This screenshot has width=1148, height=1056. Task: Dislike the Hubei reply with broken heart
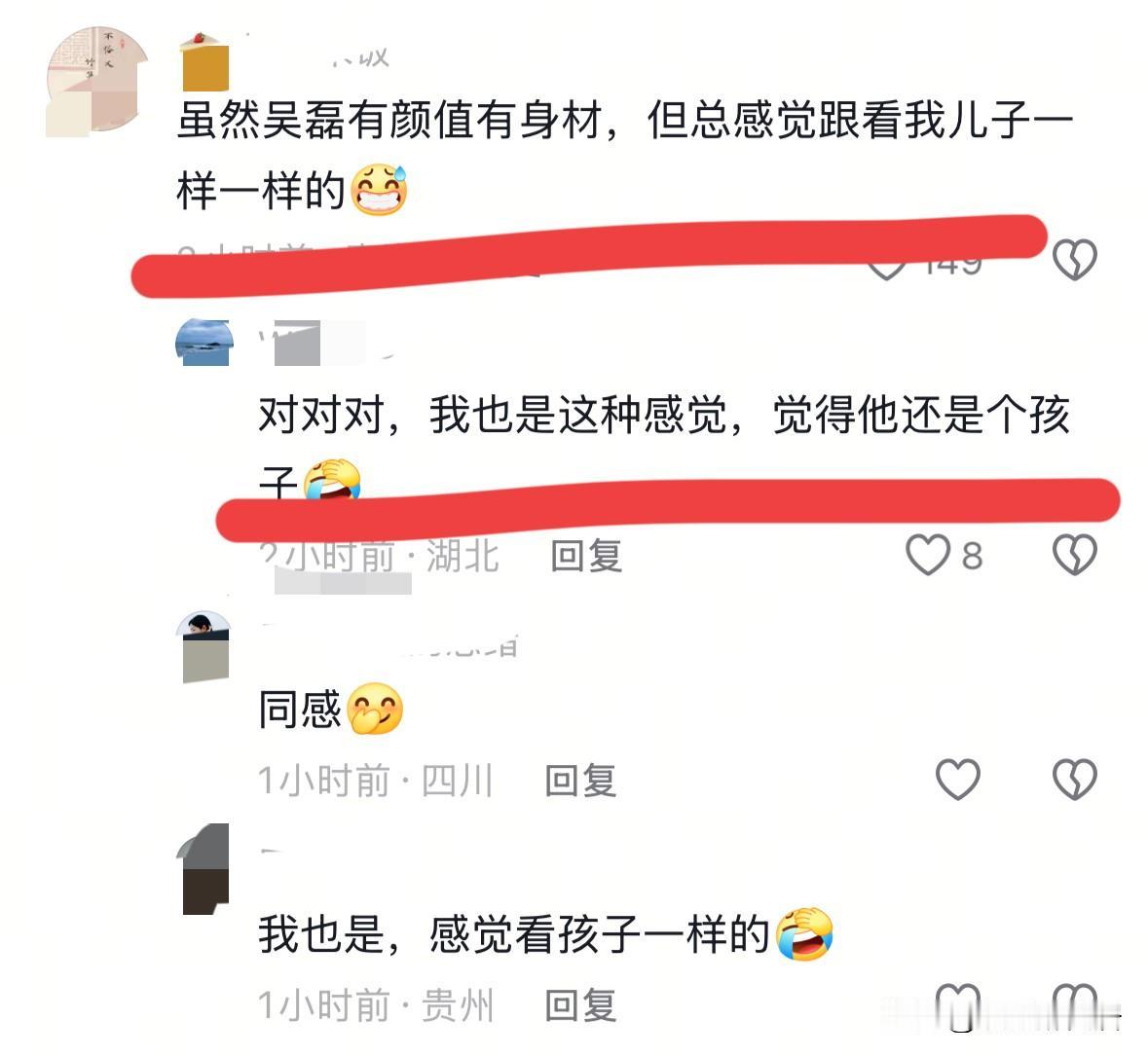click(1074, 555)
